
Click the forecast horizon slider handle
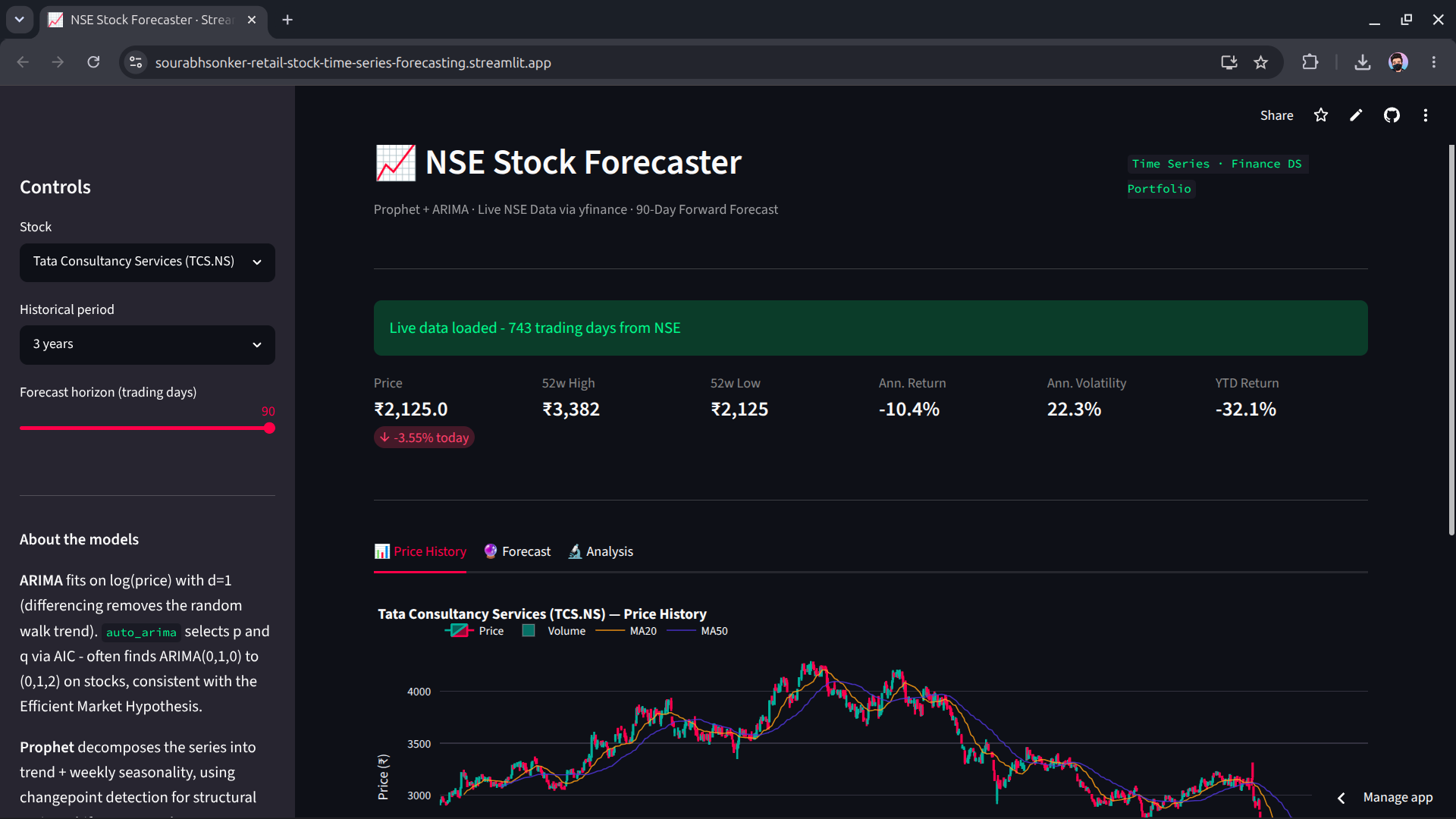coord(269,428)
